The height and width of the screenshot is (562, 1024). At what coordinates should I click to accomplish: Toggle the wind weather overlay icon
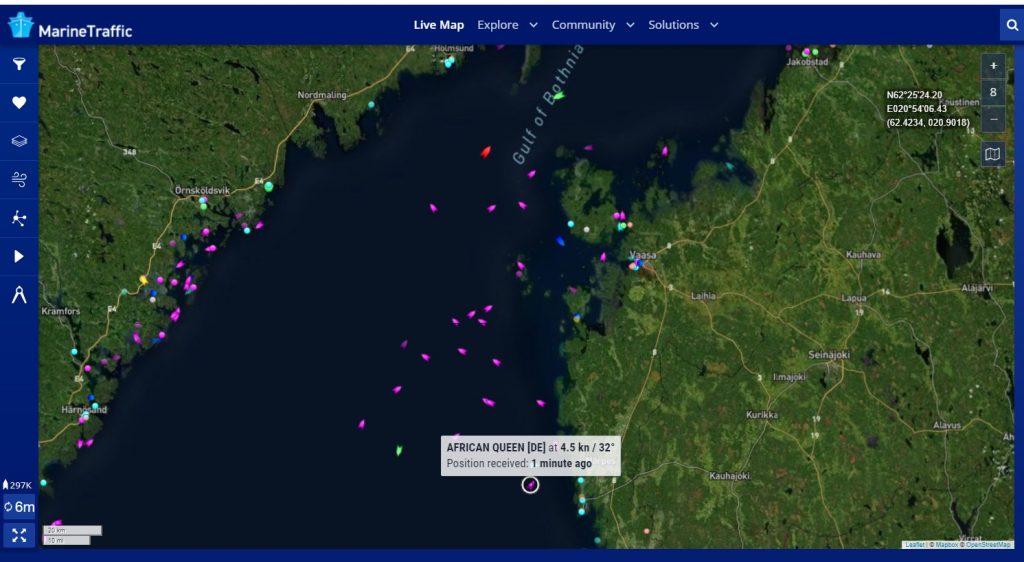click(19, 179)
